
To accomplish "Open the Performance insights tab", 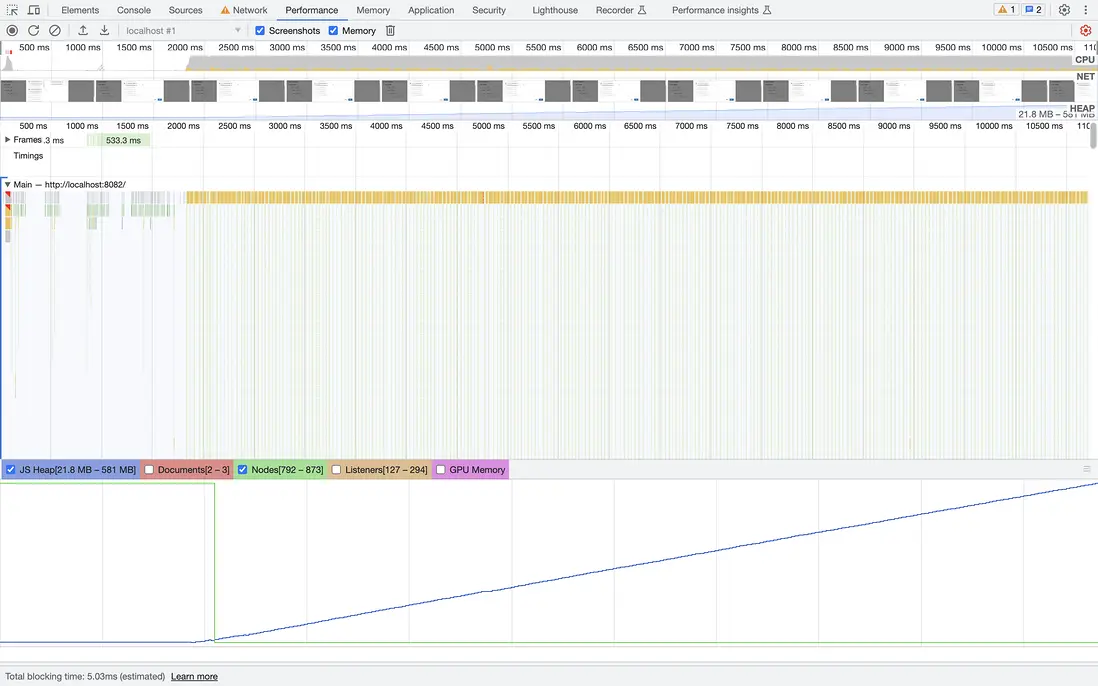I will pyautogui.click(x=721, y=10).
